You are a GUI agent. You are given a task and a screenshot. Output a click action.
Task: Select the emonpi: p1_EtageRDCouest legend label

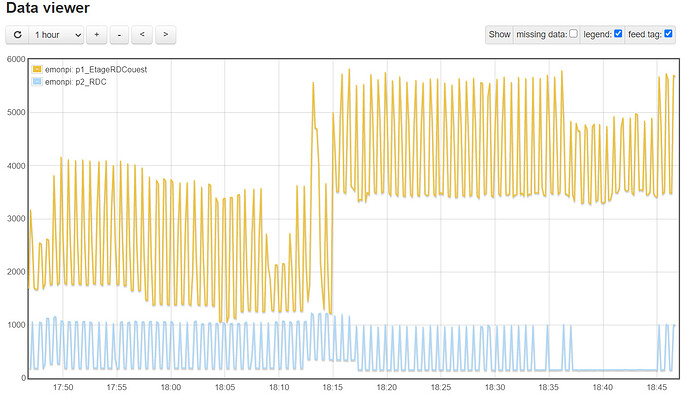tap(96, 70)
